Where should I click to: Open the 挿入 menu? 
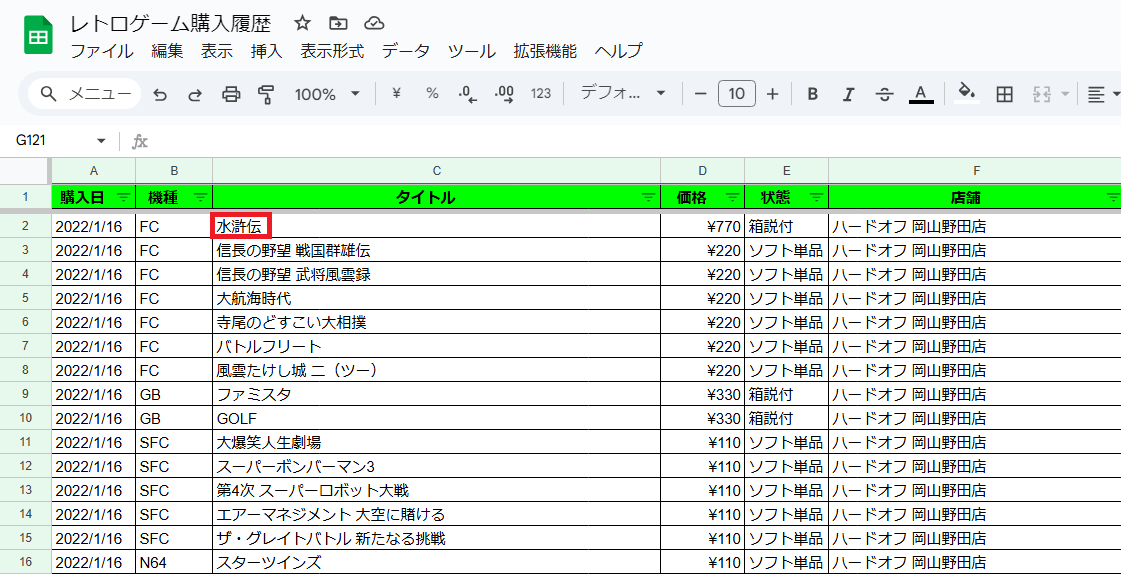267,51
